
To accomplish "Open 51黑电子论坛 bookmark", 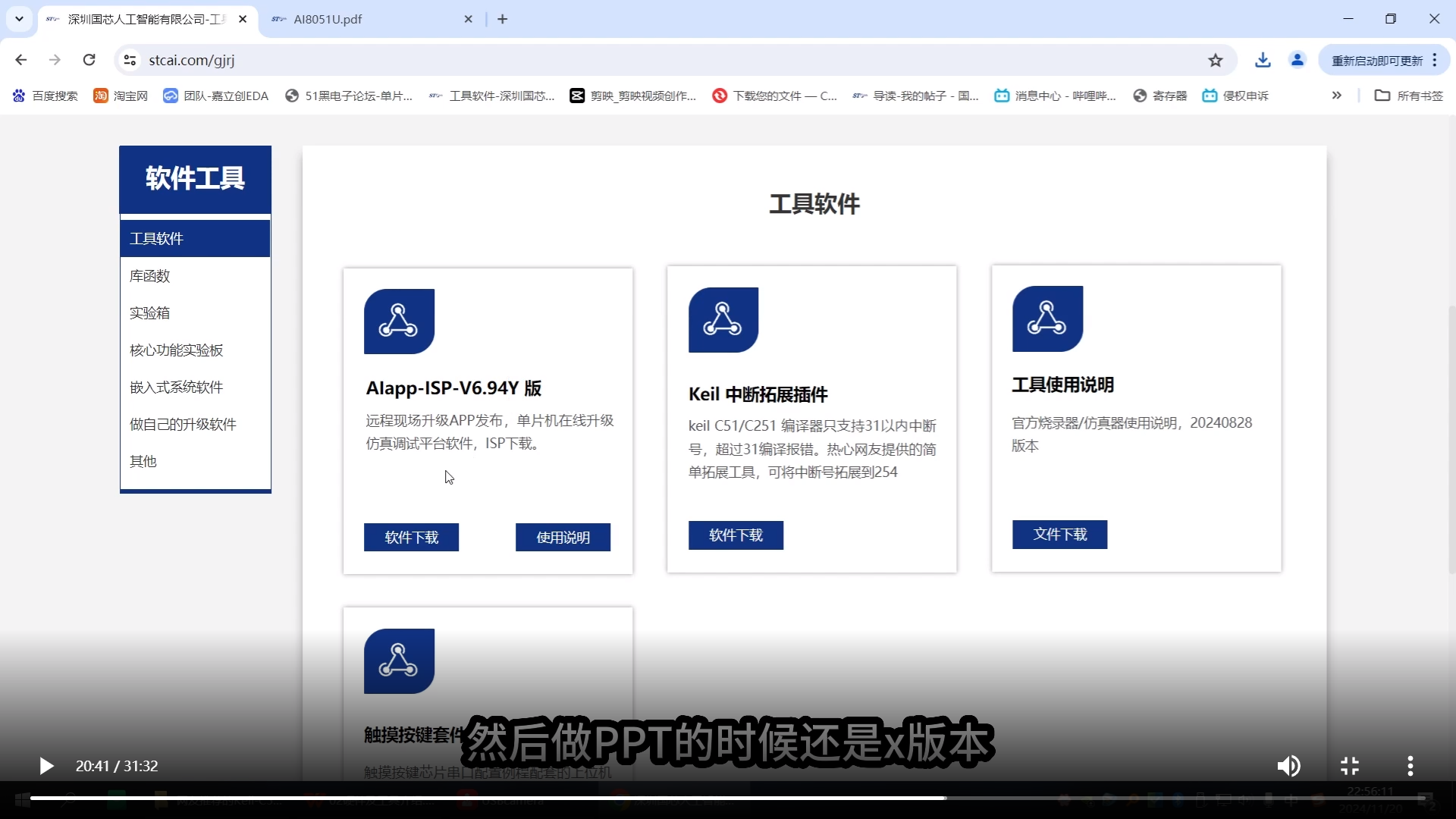I will (349, 96).
